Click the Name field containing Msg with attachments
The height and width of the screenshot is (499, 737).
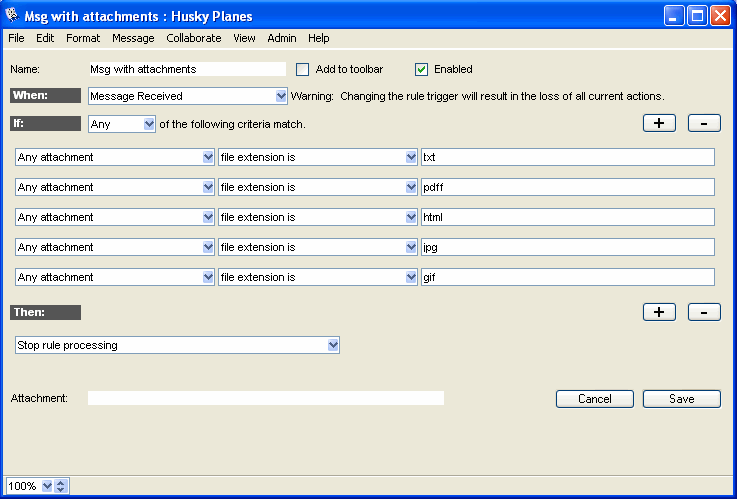[x=187, y=69]
